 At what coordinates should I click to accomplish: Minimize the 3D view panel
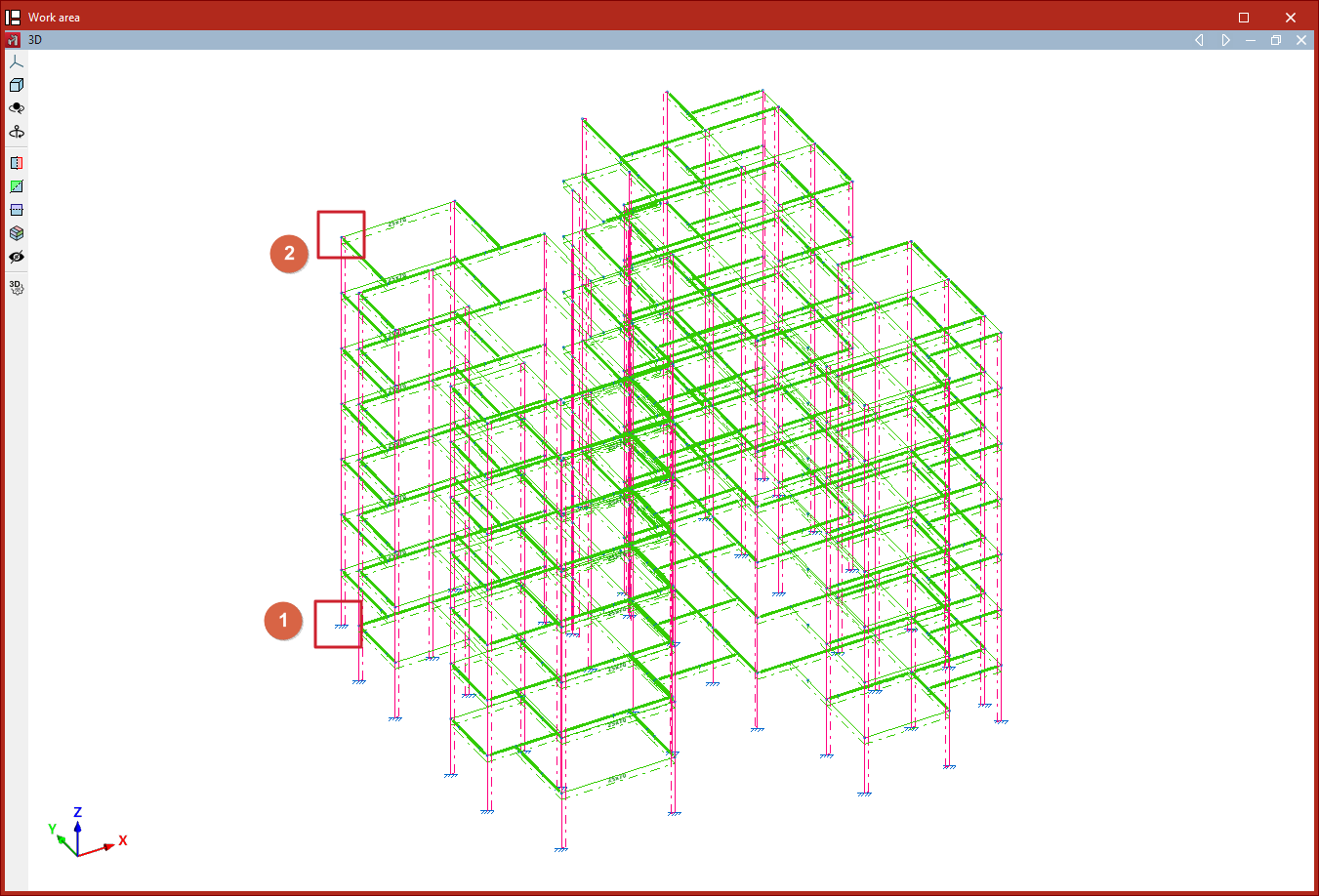click(x=1251, y=40)
